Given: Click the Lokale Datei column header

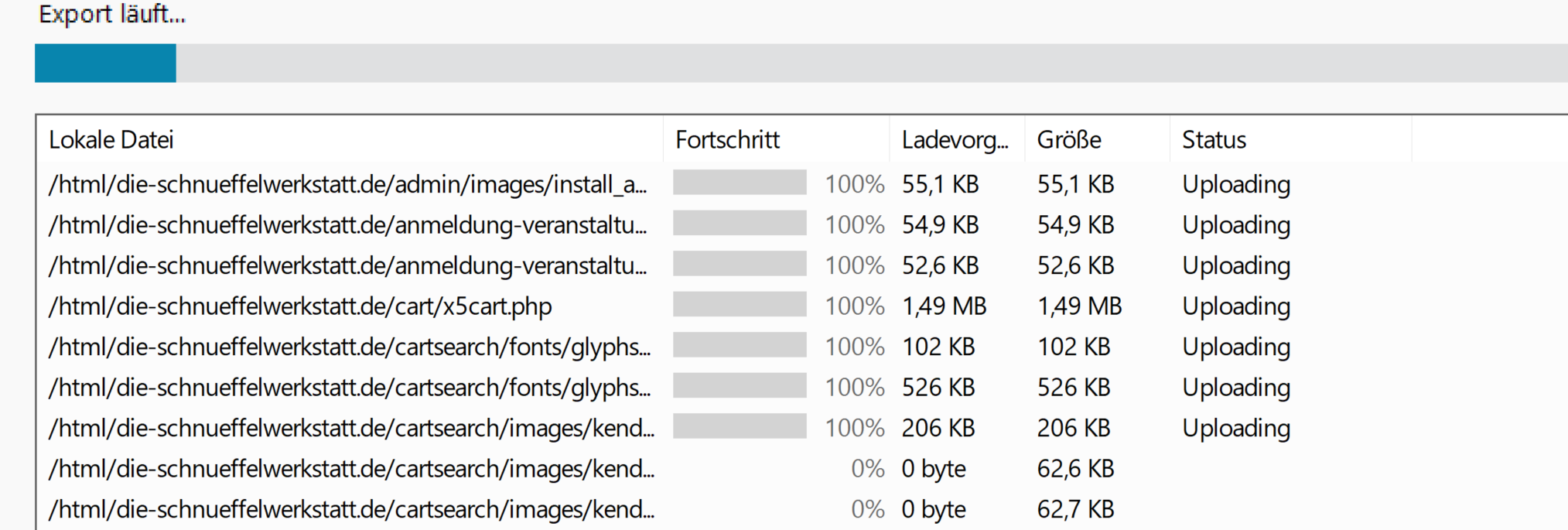Looking at the screenshot, I should coord(111,140).
